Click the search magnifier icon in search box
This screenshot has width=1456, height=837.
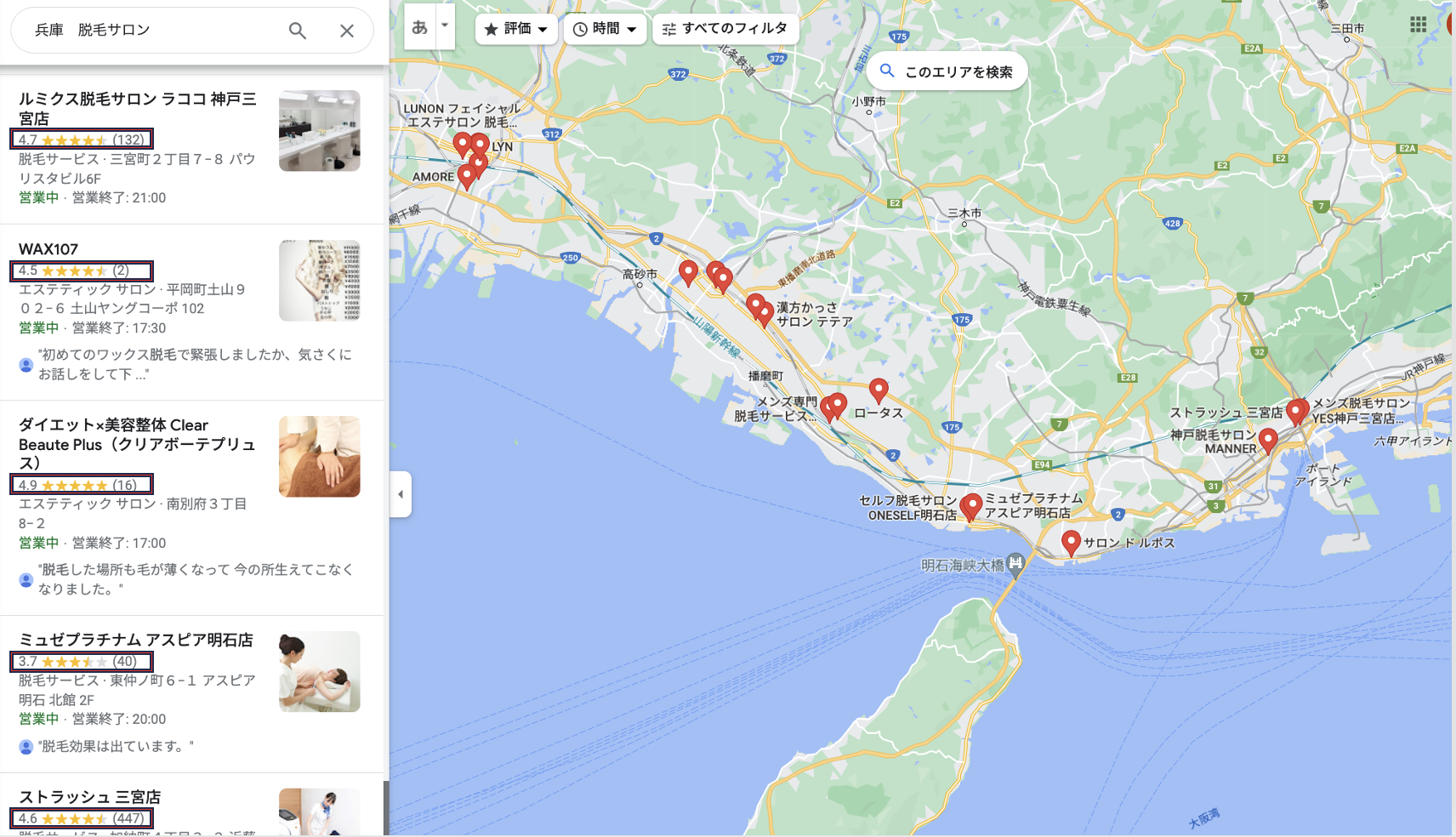(x=297, y=31)
